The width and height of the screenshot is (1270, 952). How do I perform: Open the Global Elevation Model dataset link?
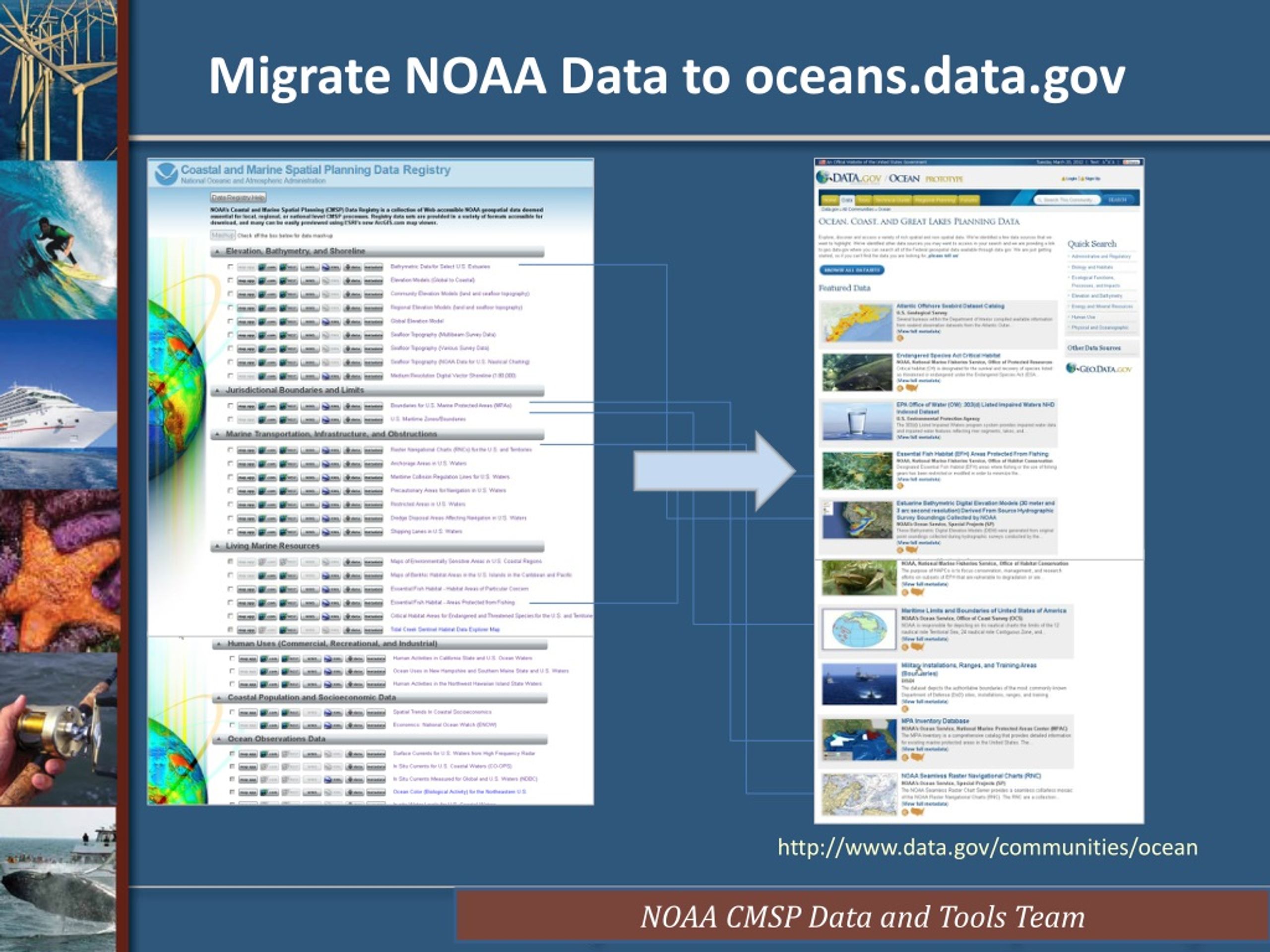point(417,321)
